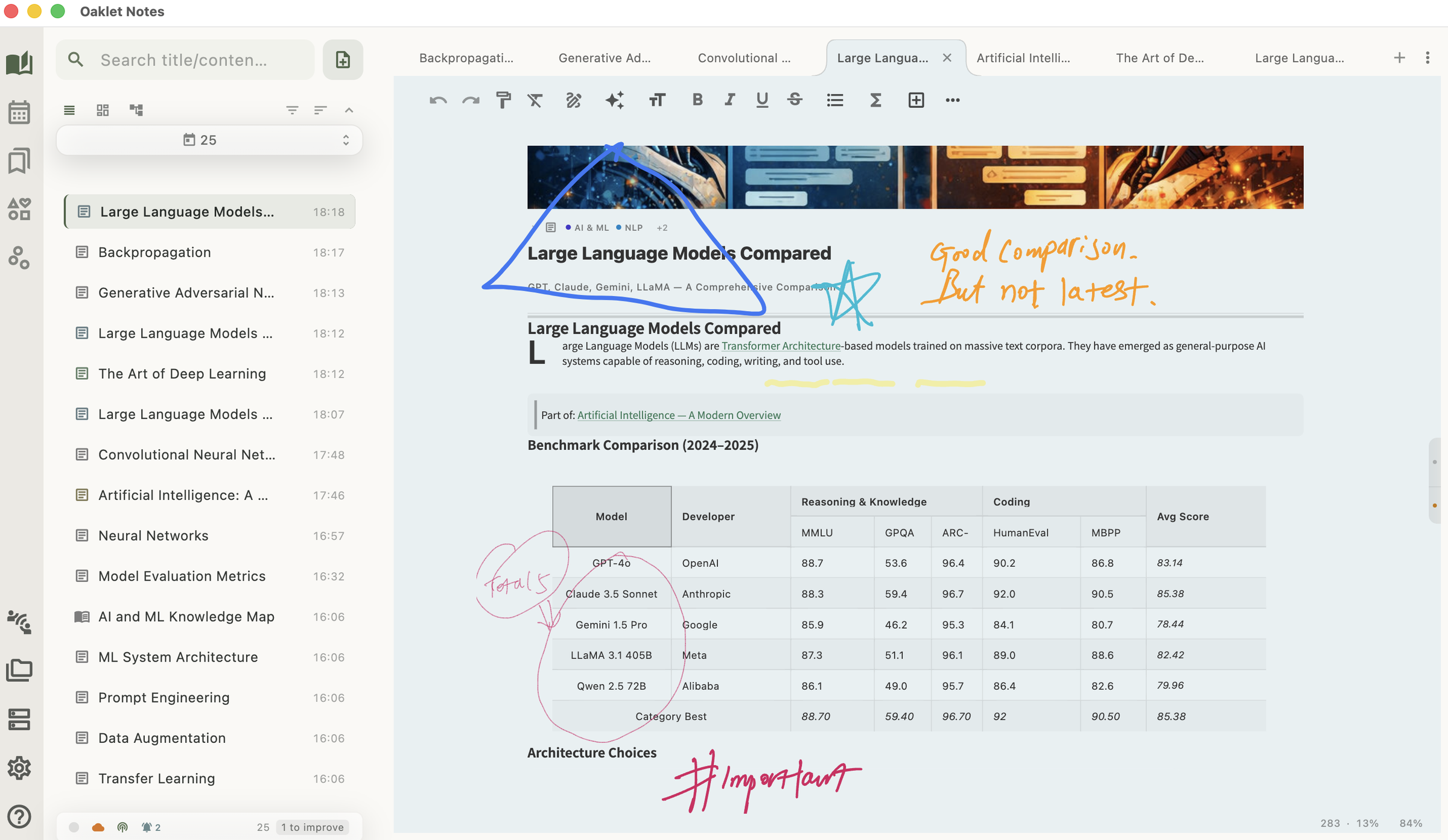Create a new note

[343, 60]
